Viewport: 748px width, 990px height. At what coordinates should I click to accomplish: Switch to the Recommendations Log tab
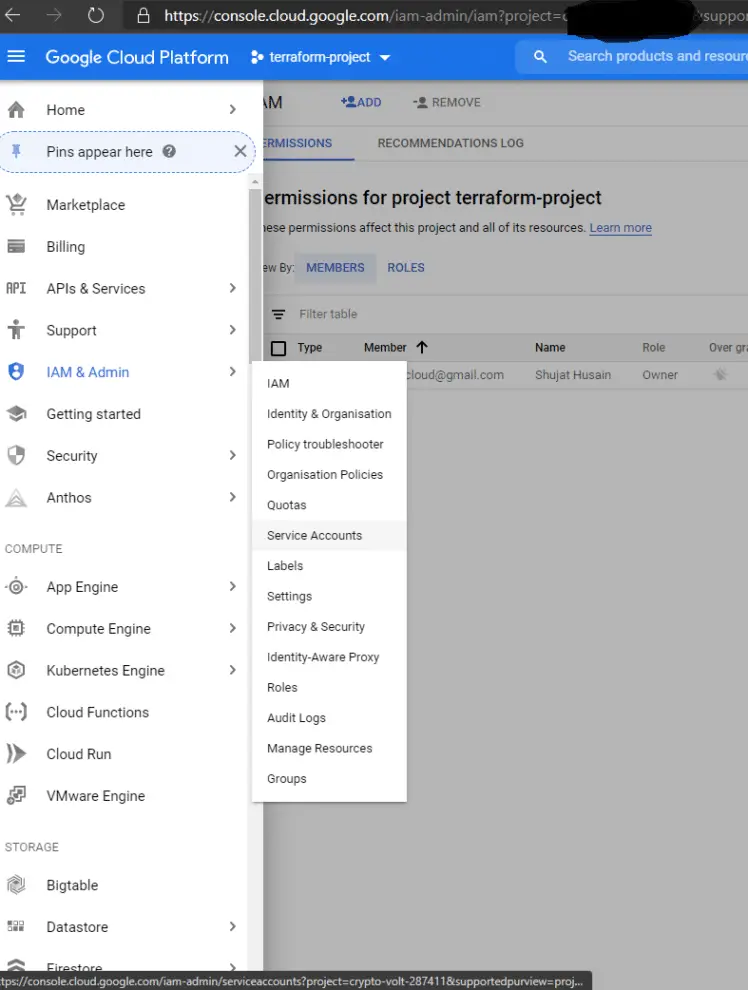click(451, 143)
